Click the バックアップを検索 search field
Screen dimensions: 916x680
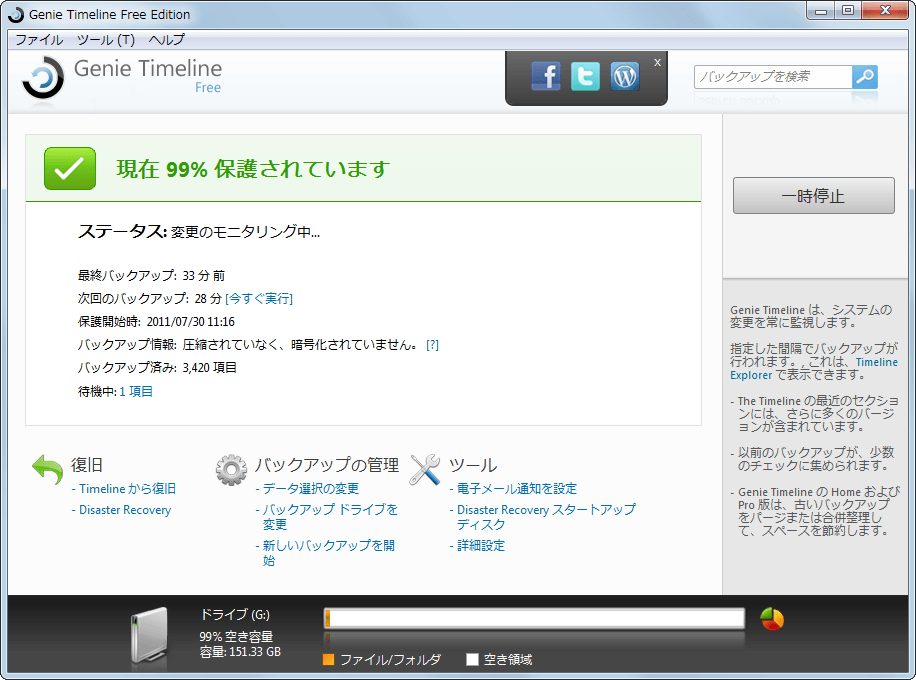(773, 77)
